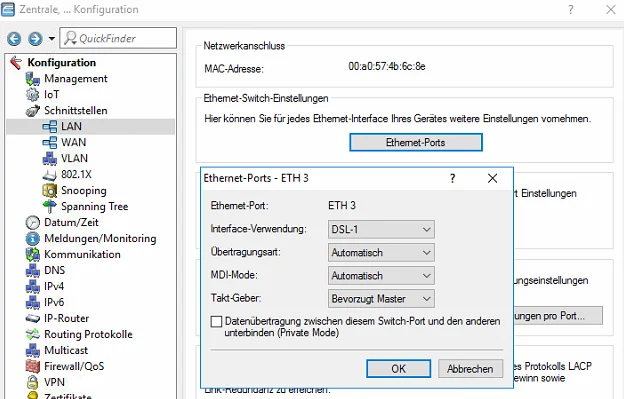Close the Ethernet-Ports ETH 3 dialog
This screenshot has height=399, width=624.
point(492,178)
